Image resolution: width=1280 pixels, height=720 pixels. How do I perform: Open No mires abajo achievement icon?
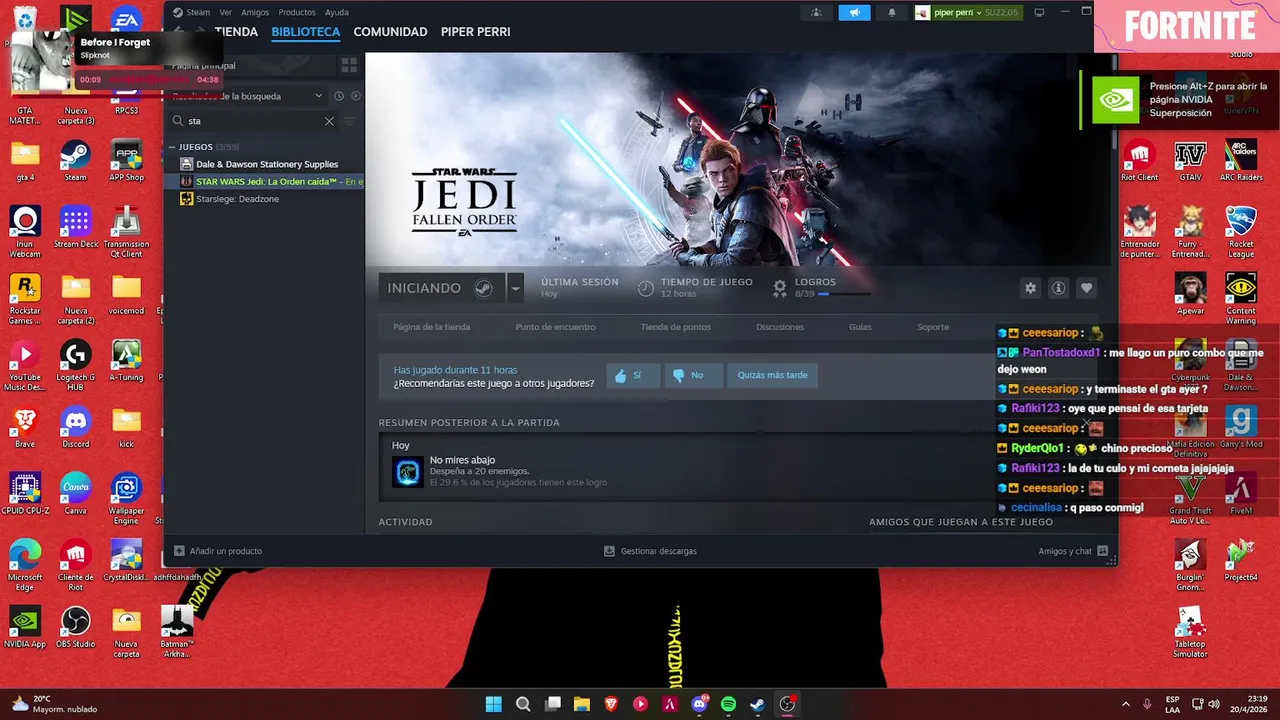(407, 472)
